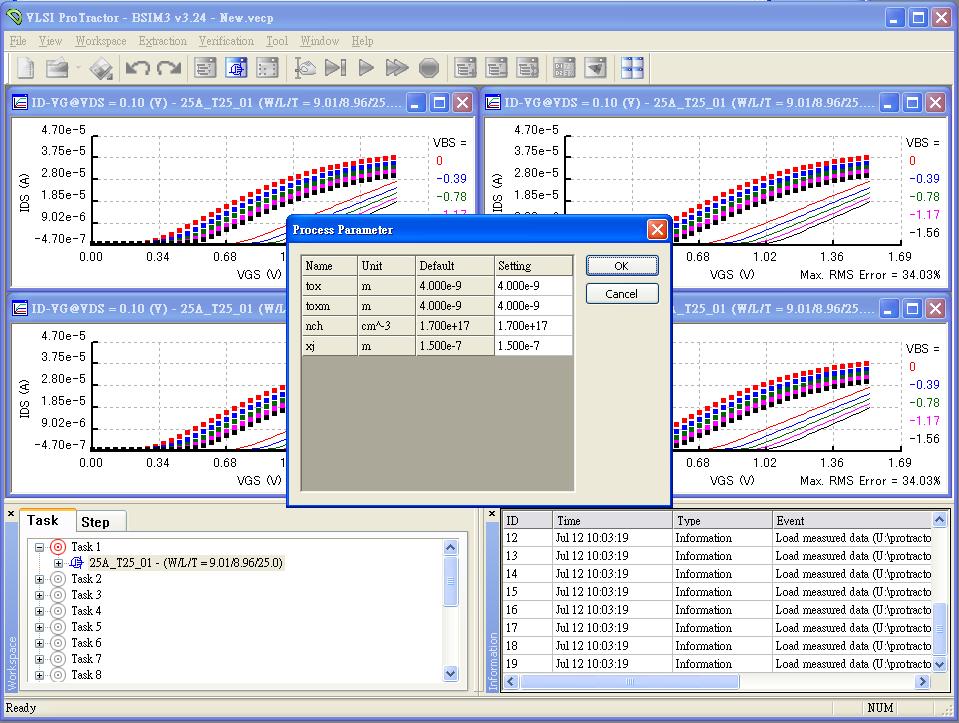The width and height of the screenshot is (959, 723).
Task: Switch to the Step tab
Action: pyautogui.click(x=96, y=522)
